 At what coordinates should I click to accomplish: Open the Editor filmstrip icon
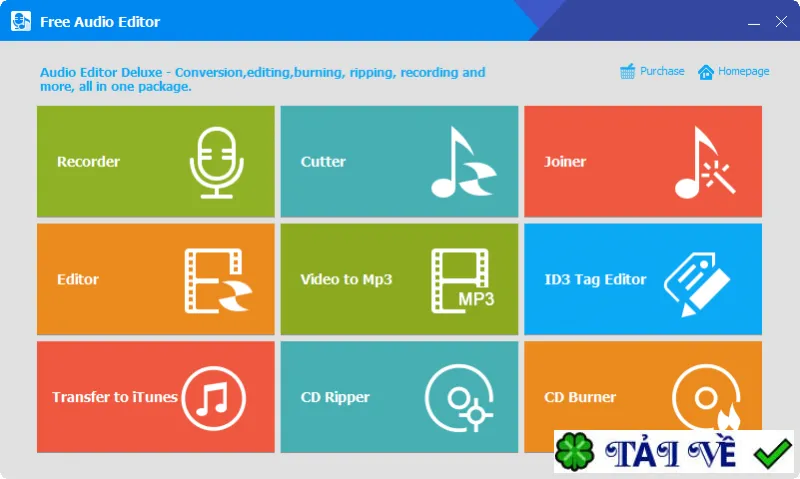pos(218,281)
